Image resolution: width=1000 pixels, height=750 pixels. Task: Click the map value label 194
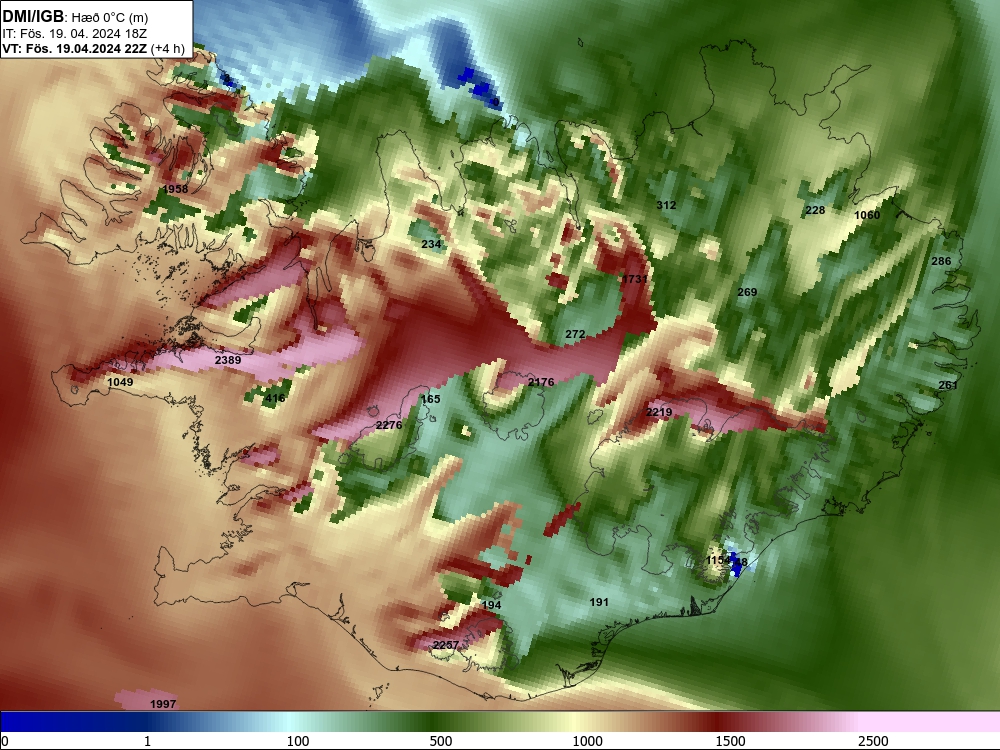click(491, 605)
